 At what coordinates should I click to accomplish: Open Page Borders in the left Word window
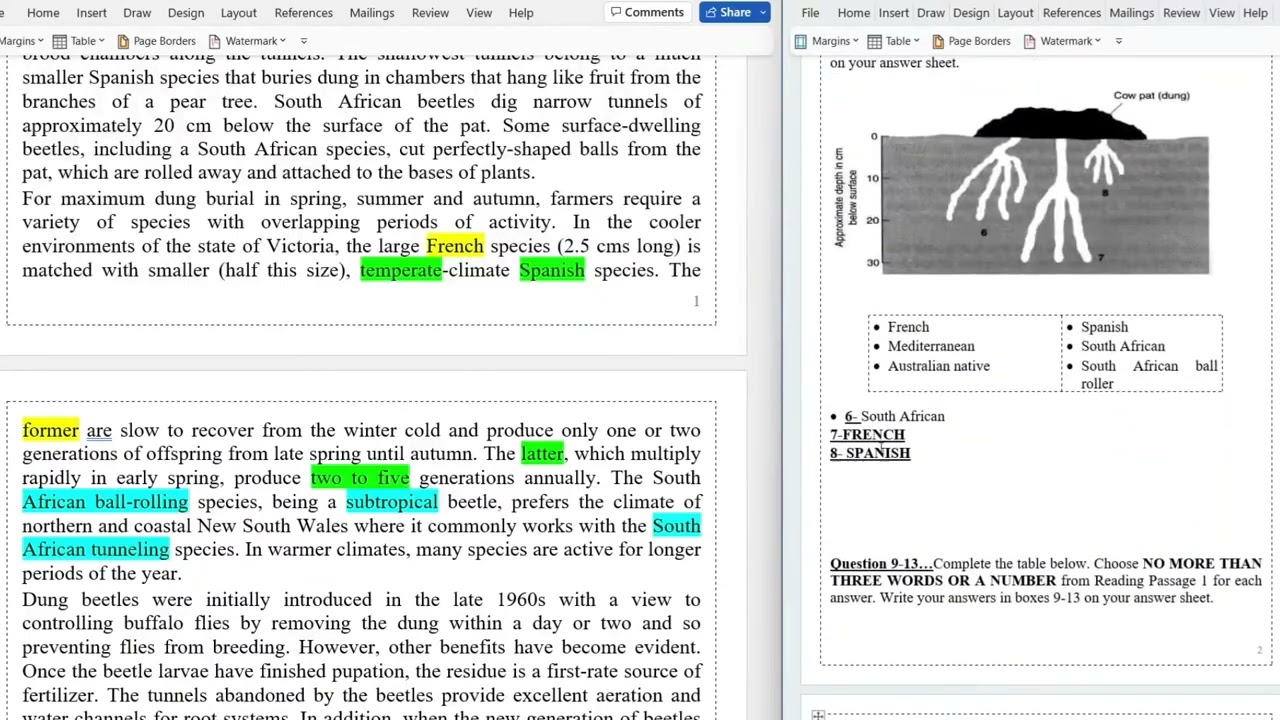[x=156, y=41]
